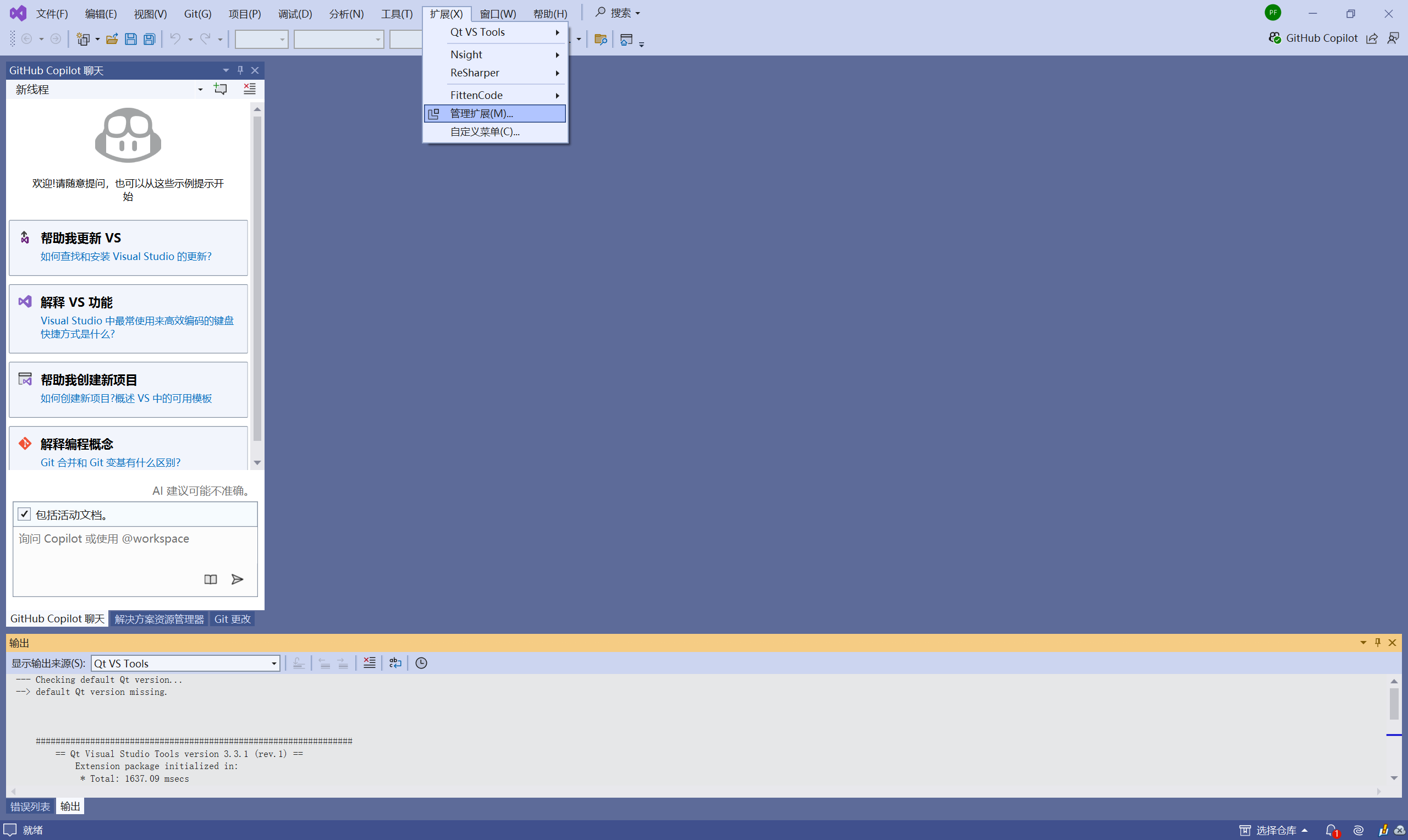This screenshot has width=1408, height=840.
Task: Open the 显示输出来源 Qt VS Tools dropdown
Action: point(186,664)
